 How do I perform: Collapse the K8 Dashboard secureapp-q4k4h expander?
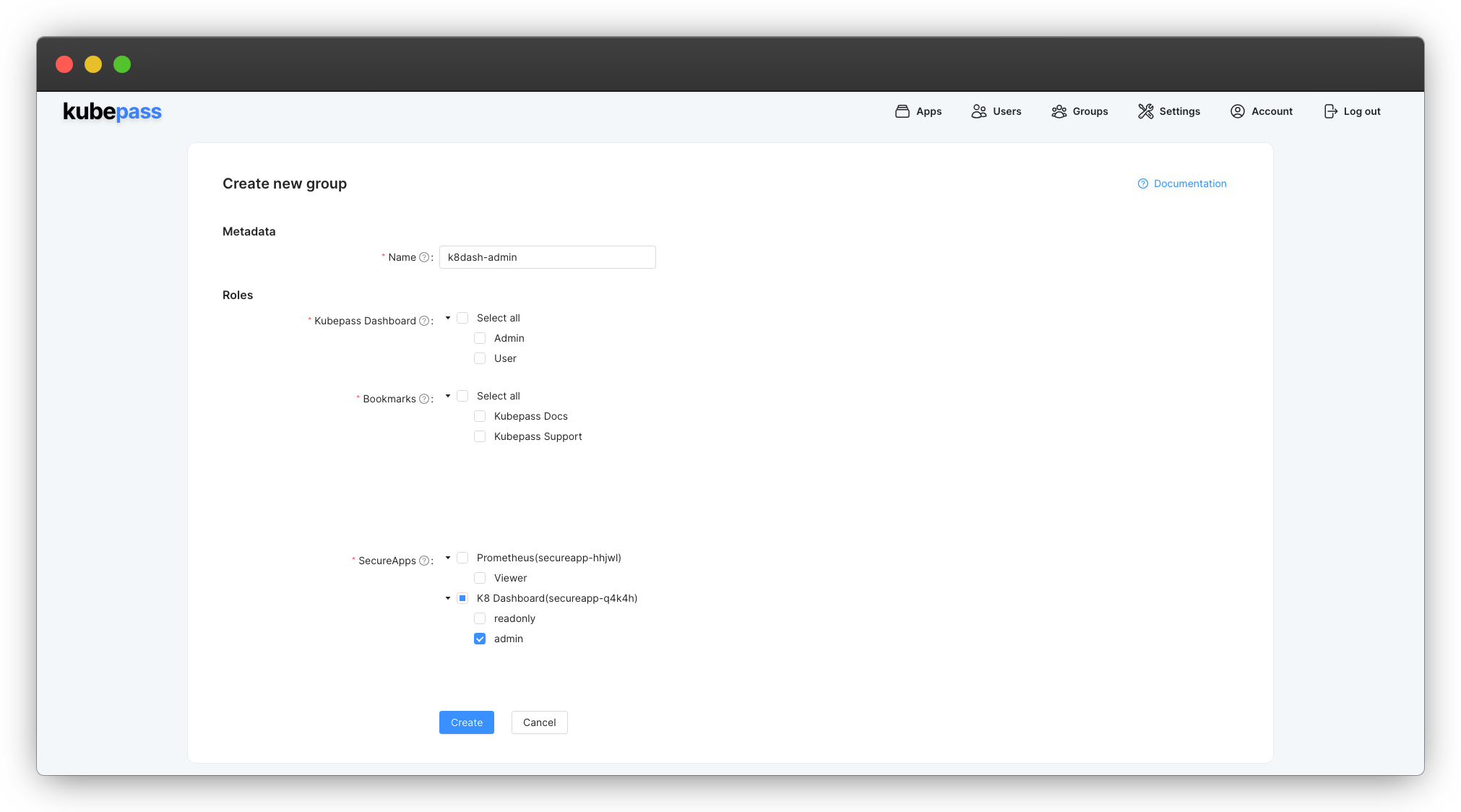click(x=447, y=597)
